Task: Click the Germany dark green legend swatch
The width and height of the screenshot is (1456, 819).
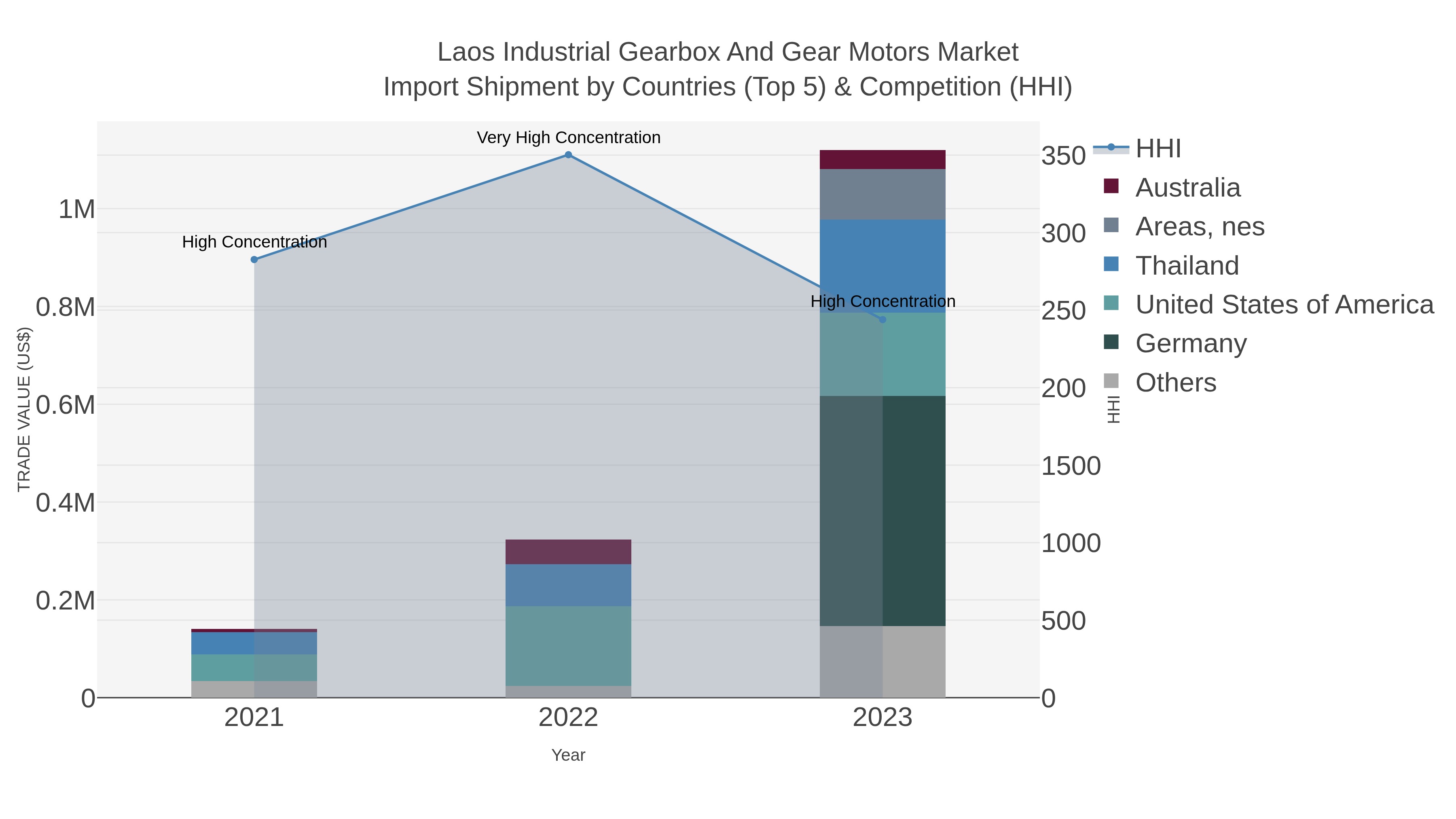Action: (1111, 342)
